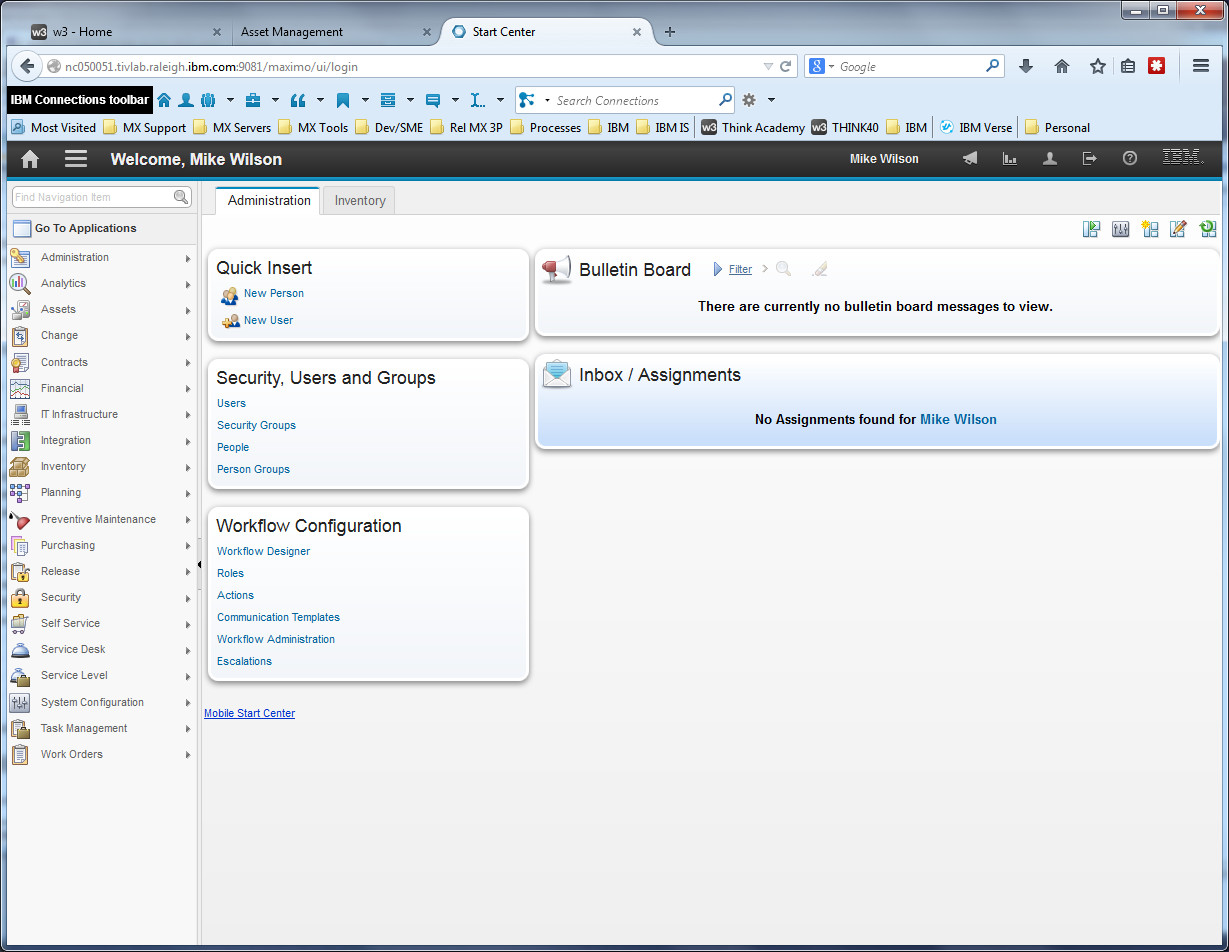
Task: Click the Update Start Center refresh icon
Action: (x=1208, y=229)
